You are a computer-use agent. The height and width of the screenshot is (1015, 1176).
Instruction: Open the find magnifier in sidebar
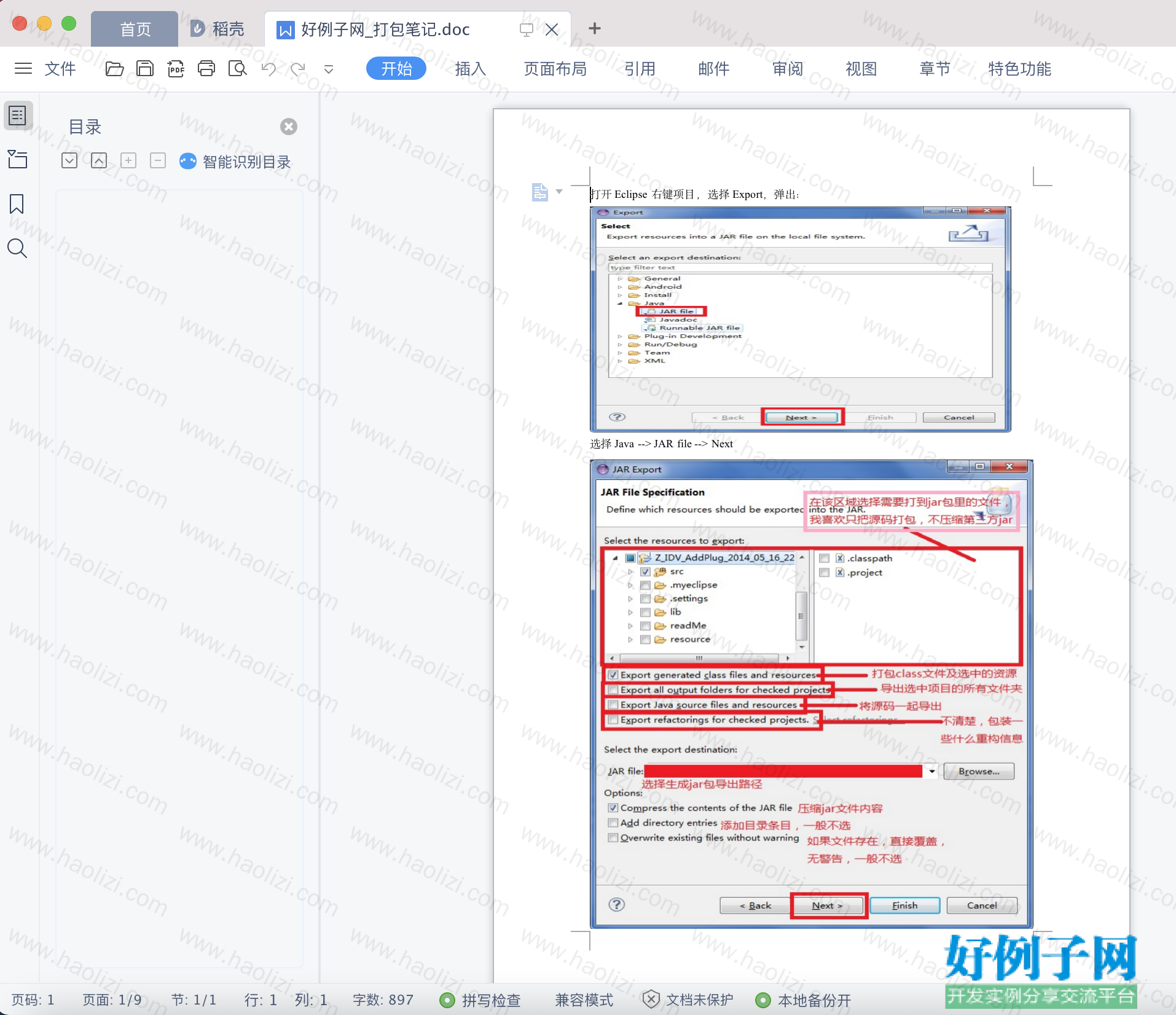coord(17,248)
